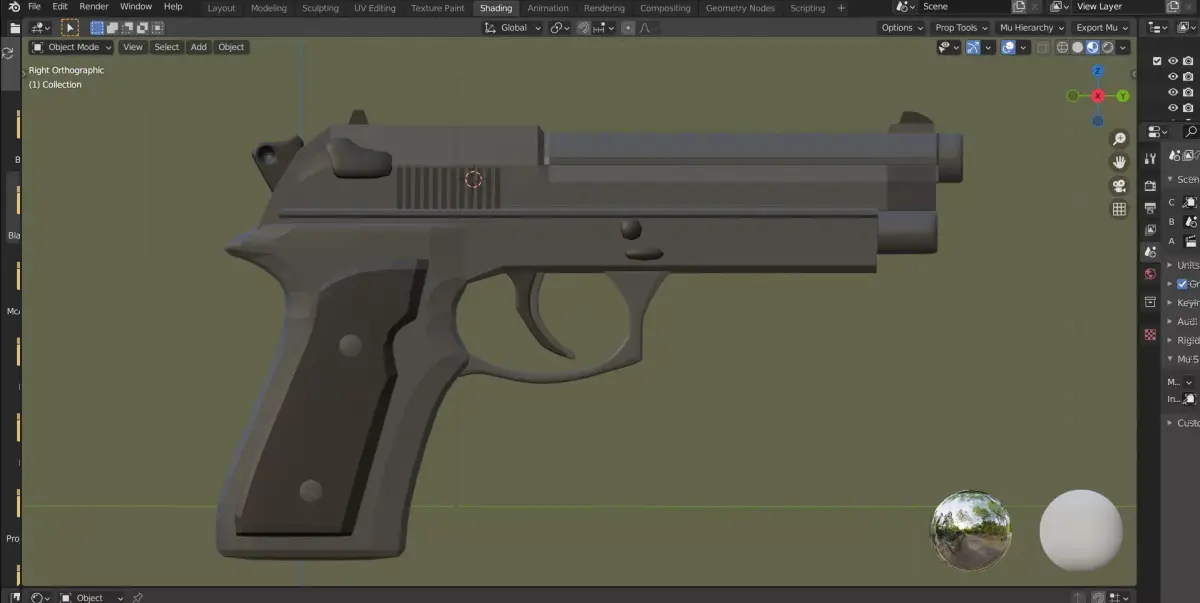Click the viewport zoom magnifier icon
This screenshot has width=1200, height=603.
click(1119, 139)
